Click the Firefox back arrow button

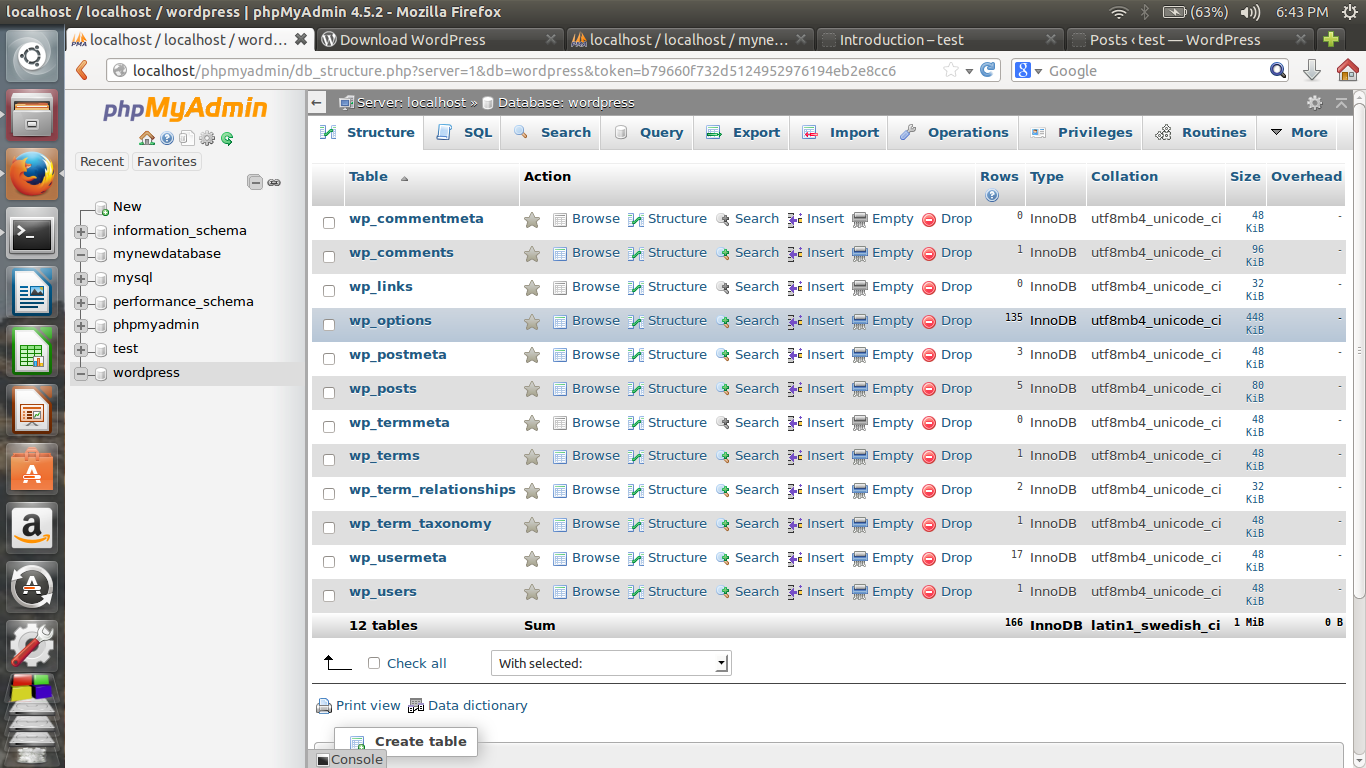(83, 71)
